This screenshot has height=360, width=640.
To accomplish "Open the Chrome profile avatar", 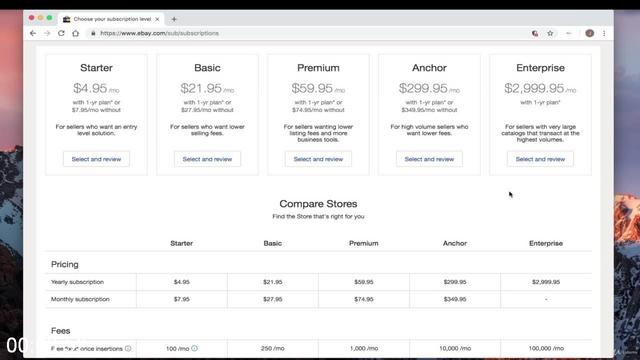I will [589, 33].
